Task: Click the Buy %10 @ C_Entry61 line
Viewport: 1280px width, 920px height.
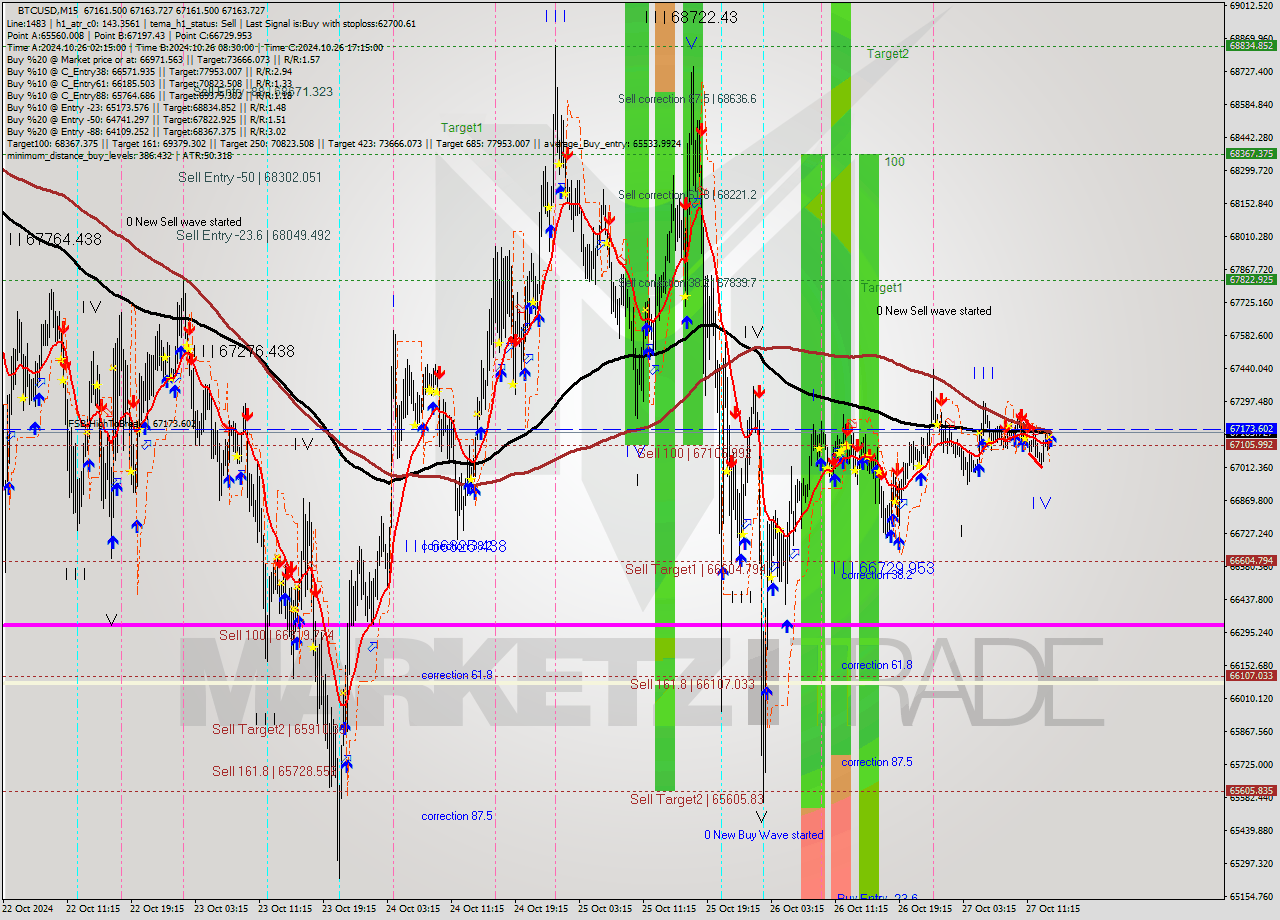Action: (149, 83)
